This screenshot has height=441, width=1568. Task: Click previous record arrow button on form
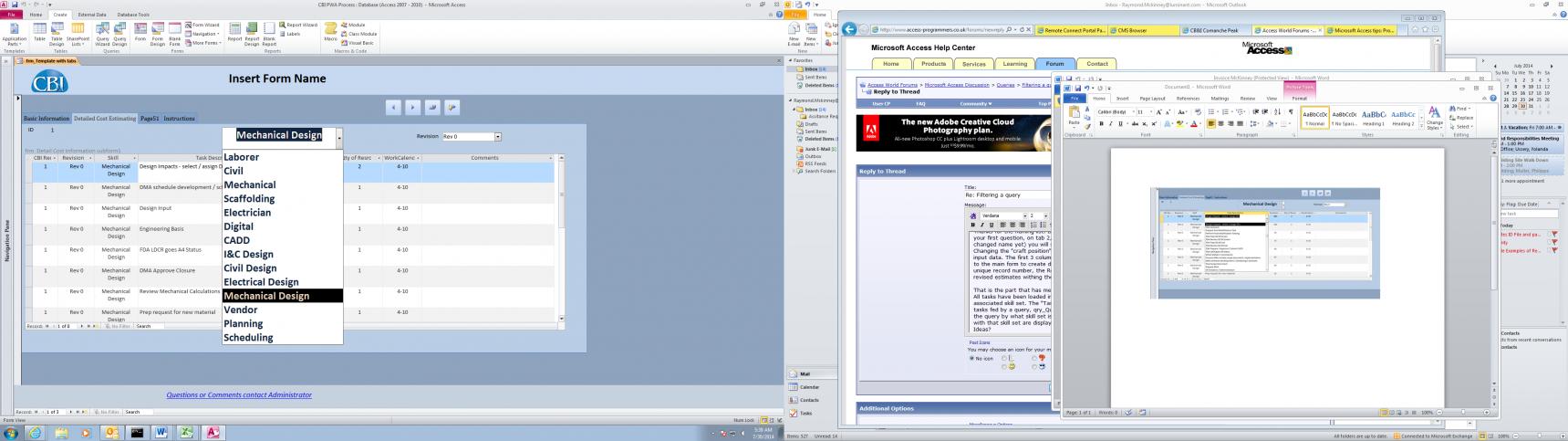pos(393,107)
